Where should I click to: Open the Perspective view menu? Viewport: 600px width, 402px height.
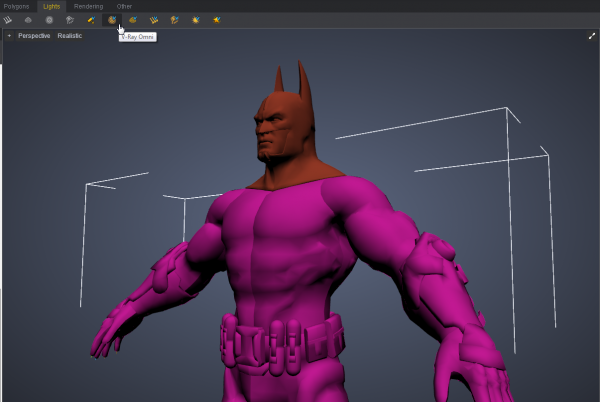click(34, 36)
